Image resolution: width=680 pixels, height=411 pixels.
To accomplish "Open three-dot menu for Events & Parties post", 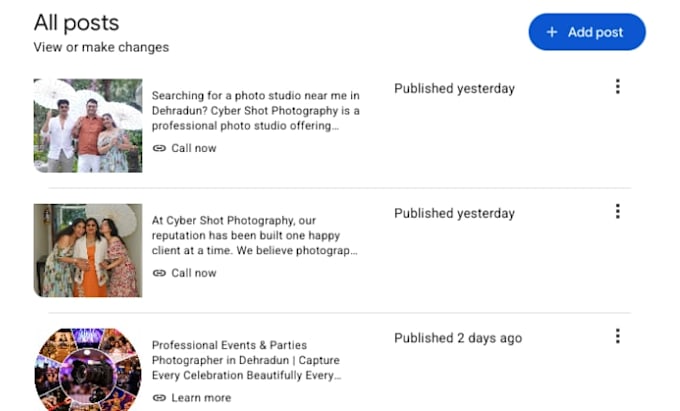I will tap(618, 336).
